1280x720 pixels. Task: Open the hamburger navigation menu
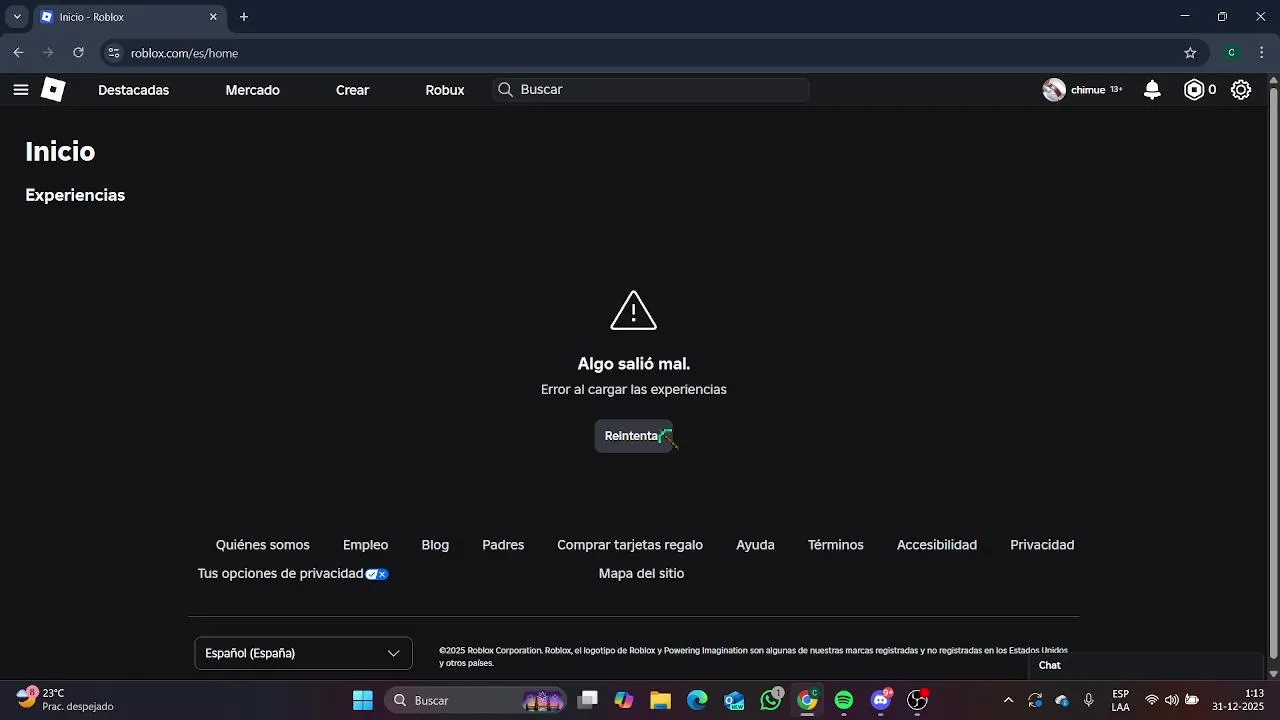(x=21, y=90)
